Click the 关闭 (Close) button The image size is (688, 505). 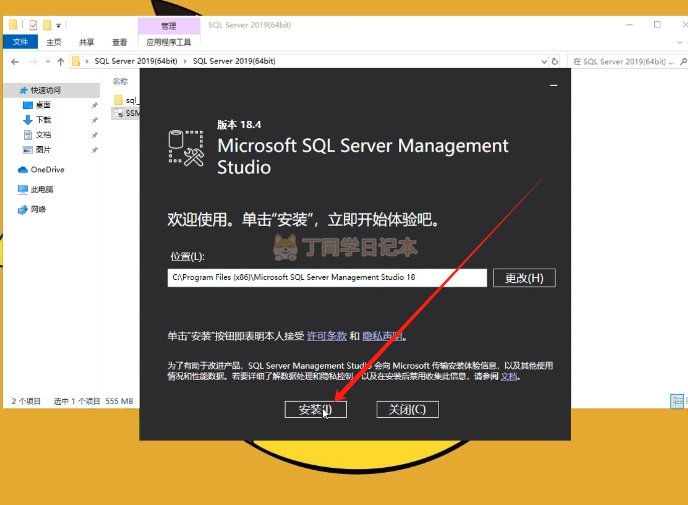(x=407, y=410)
